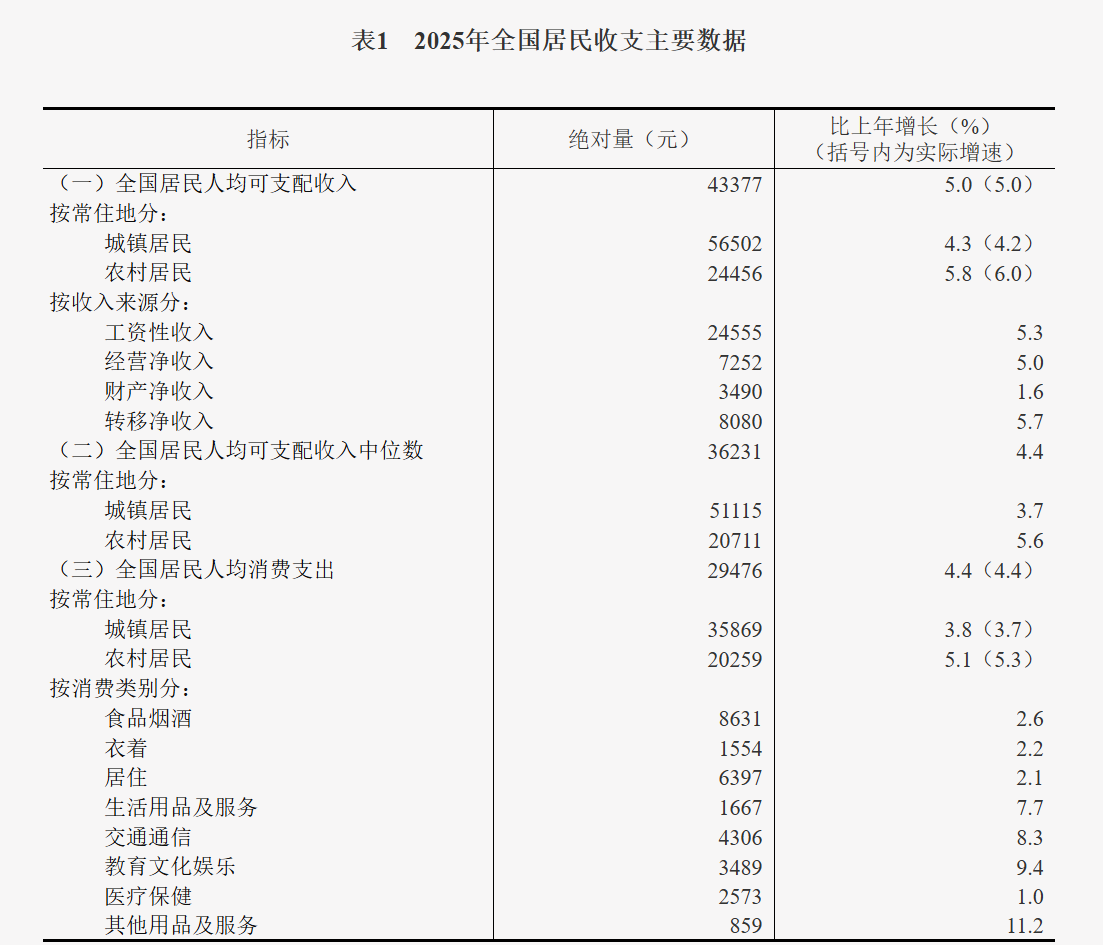Viewport: 1103px width, 945px height.
Task: Select the value 2573
Action: [x=740, y=897]
